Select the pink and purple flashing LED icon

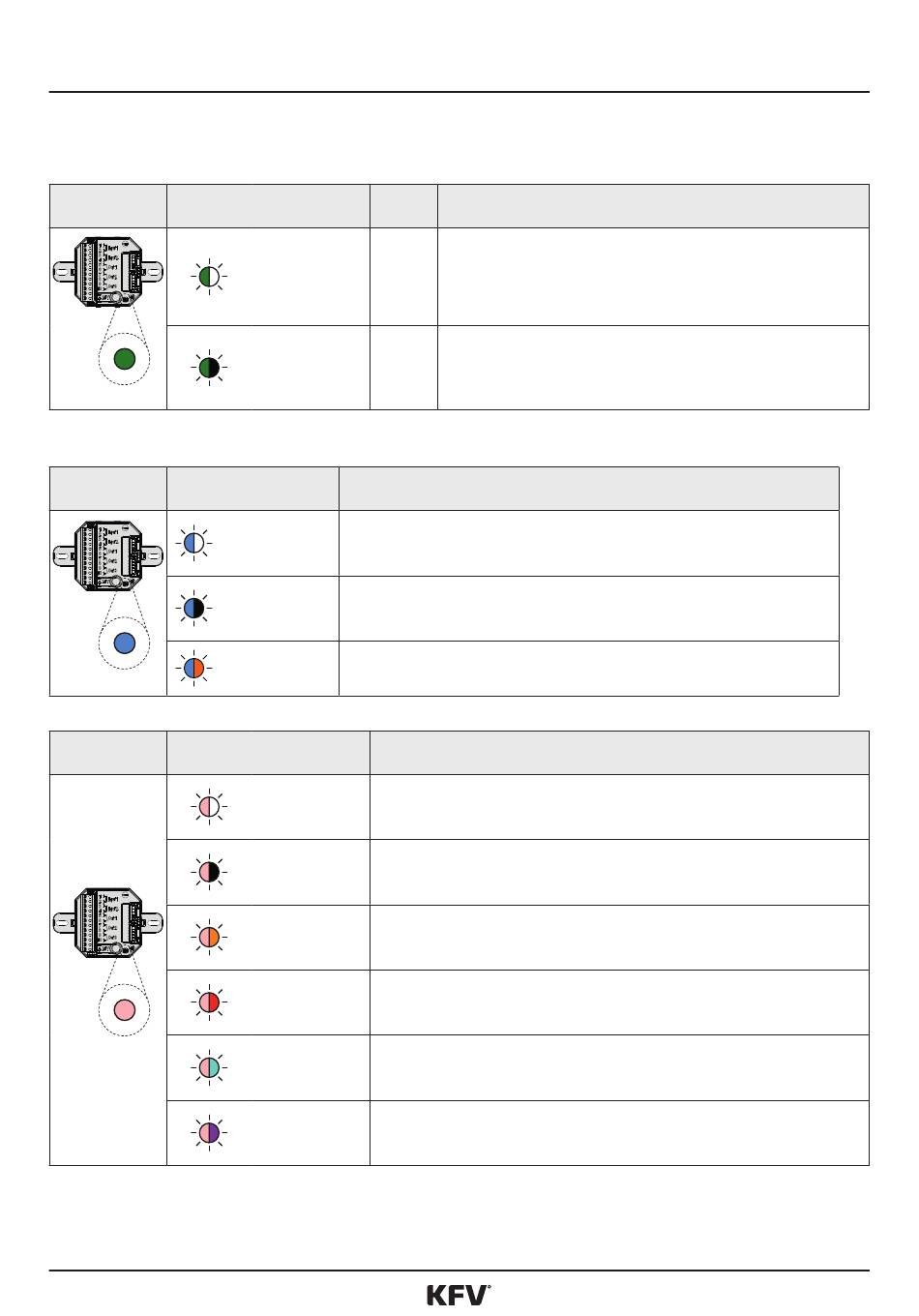pos(209,1132)
